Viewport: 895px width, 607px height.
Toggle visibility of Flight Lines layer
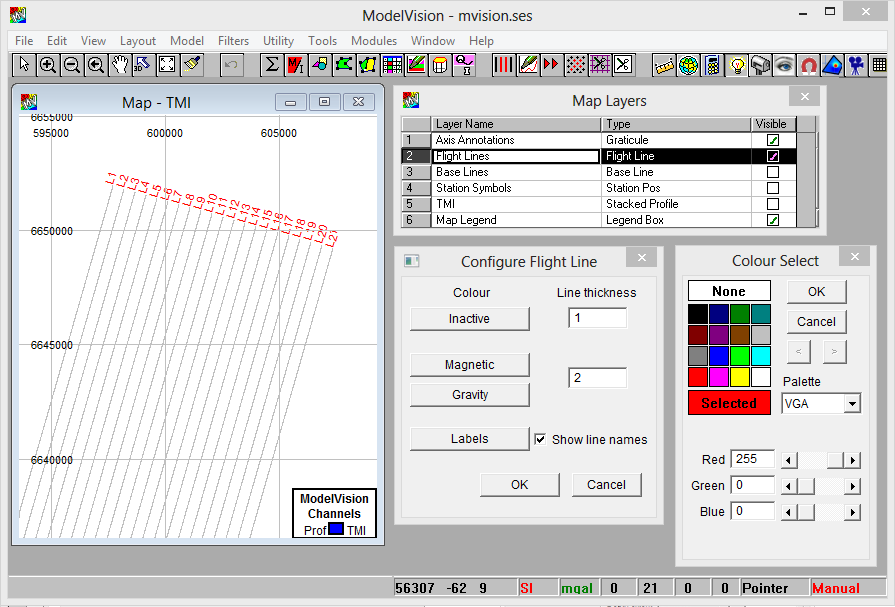coord(773,156)
